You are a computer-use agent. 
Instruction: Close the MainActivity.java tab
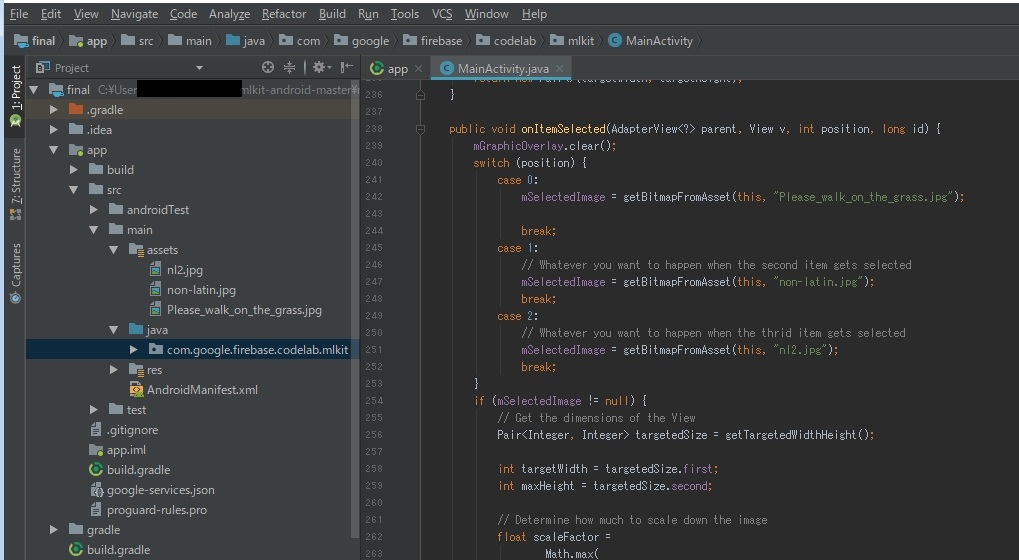click(560, 68)
